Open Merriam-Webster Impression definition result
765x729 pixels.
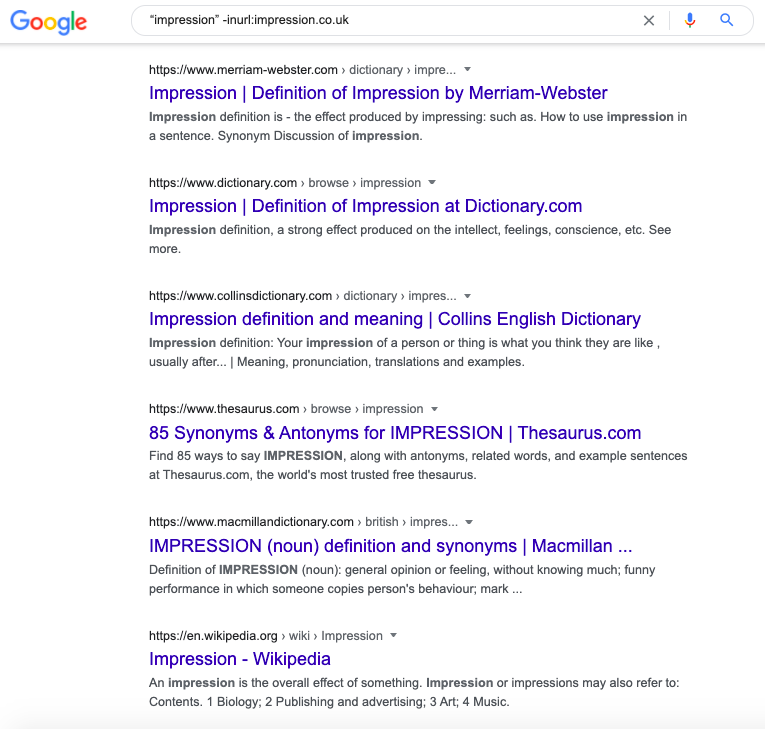378,93
